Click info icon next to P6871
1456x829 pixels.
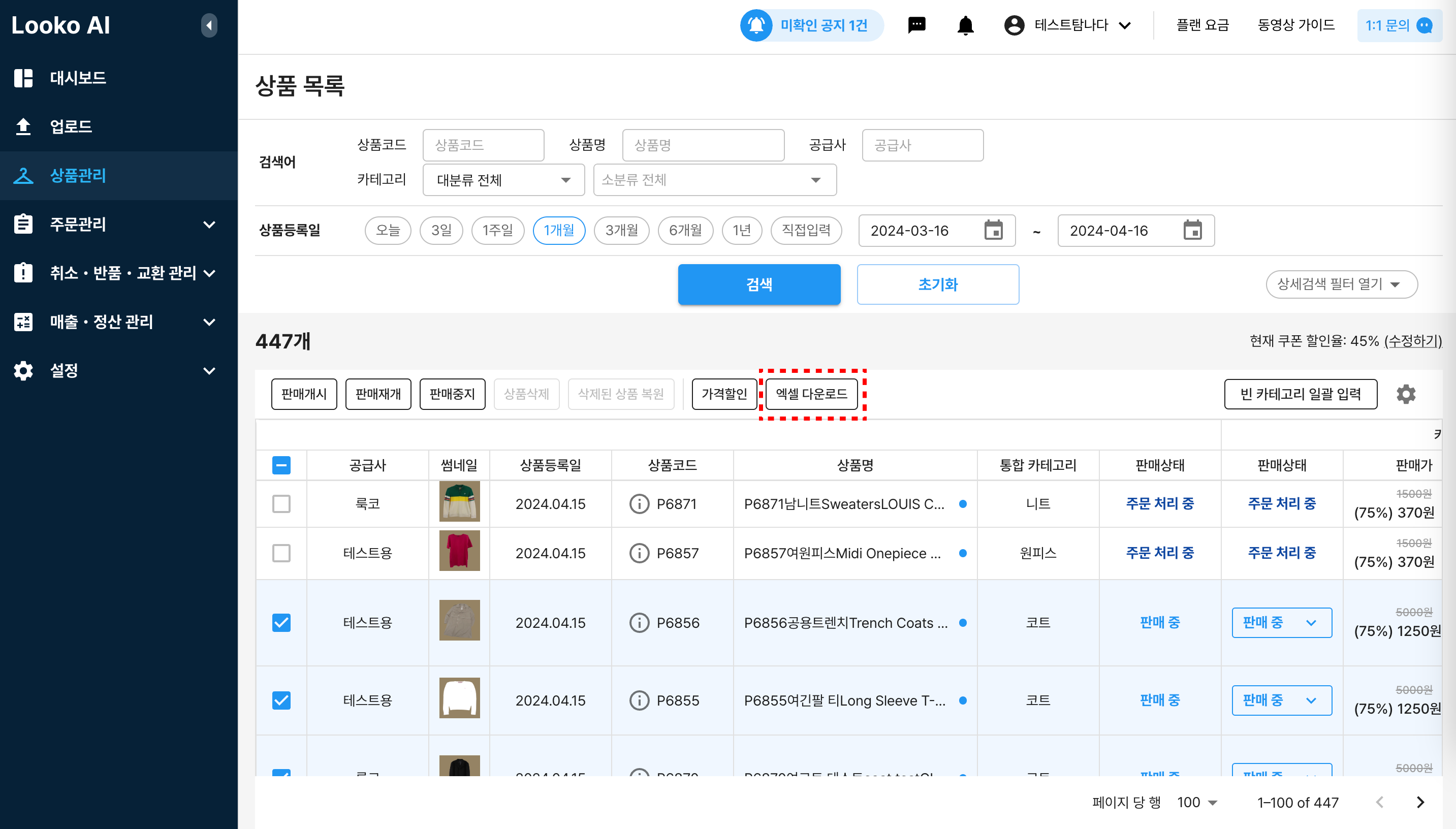click(639, 504)
